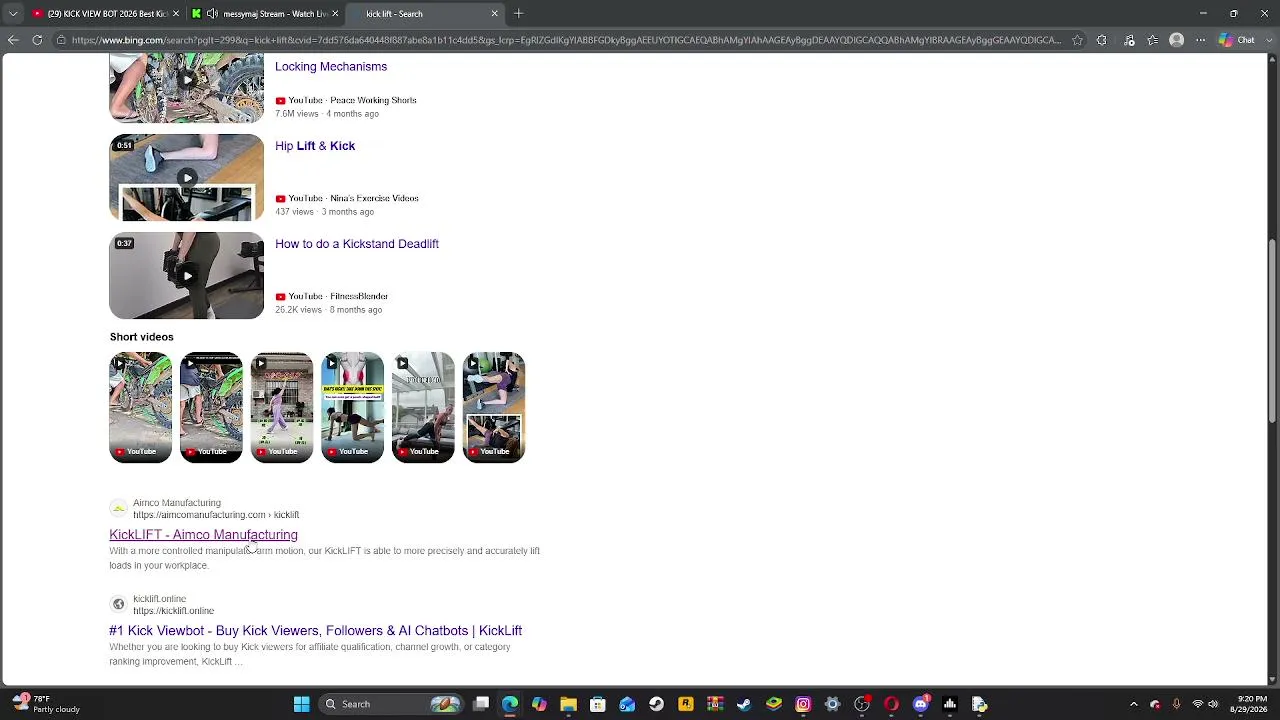This screenshot has width=1280, height=720.
Task: Open the browser profile icon
Action: (x=1177, y=40)
